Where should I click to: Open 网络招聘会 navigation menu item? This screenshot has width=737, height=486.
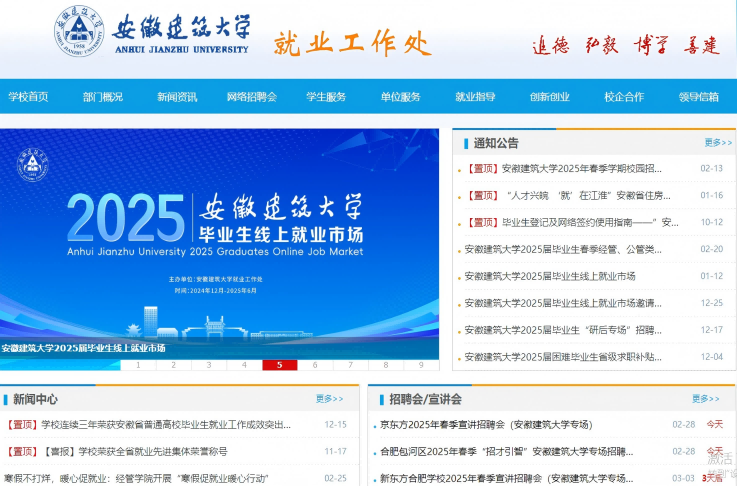pyautogui.click(x=251, y=97)
